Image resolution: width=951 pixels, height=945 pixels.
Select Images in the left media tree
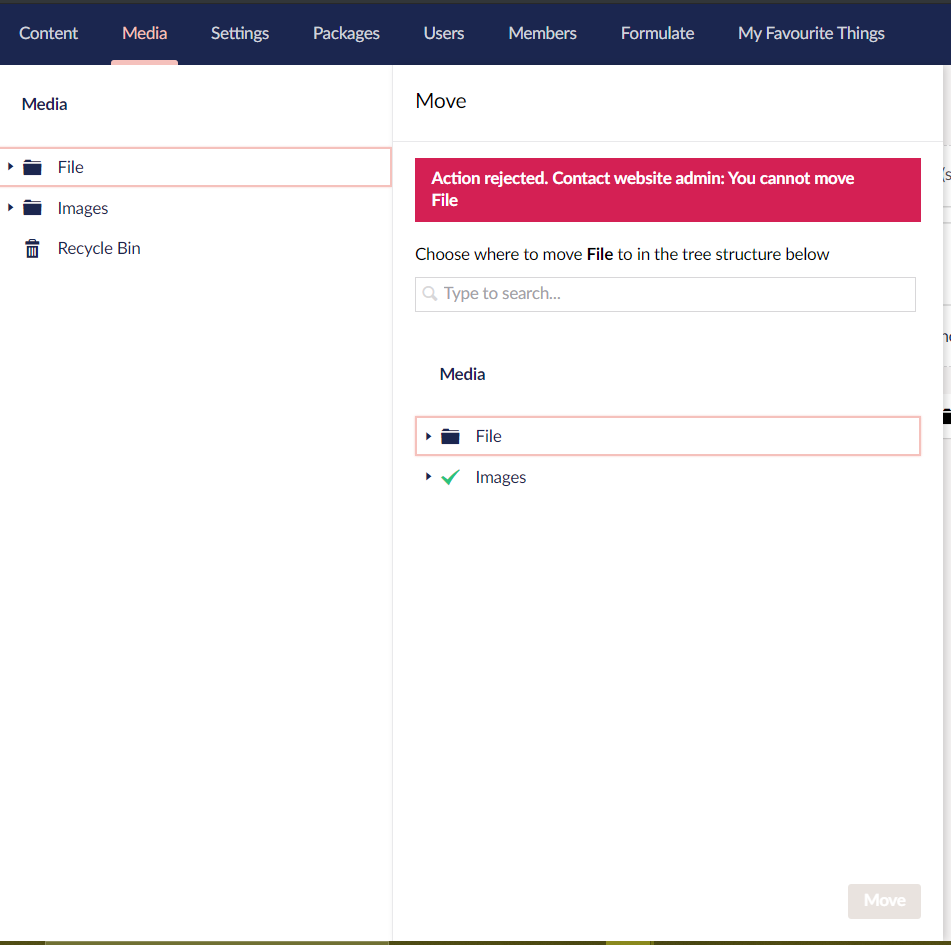82,208
